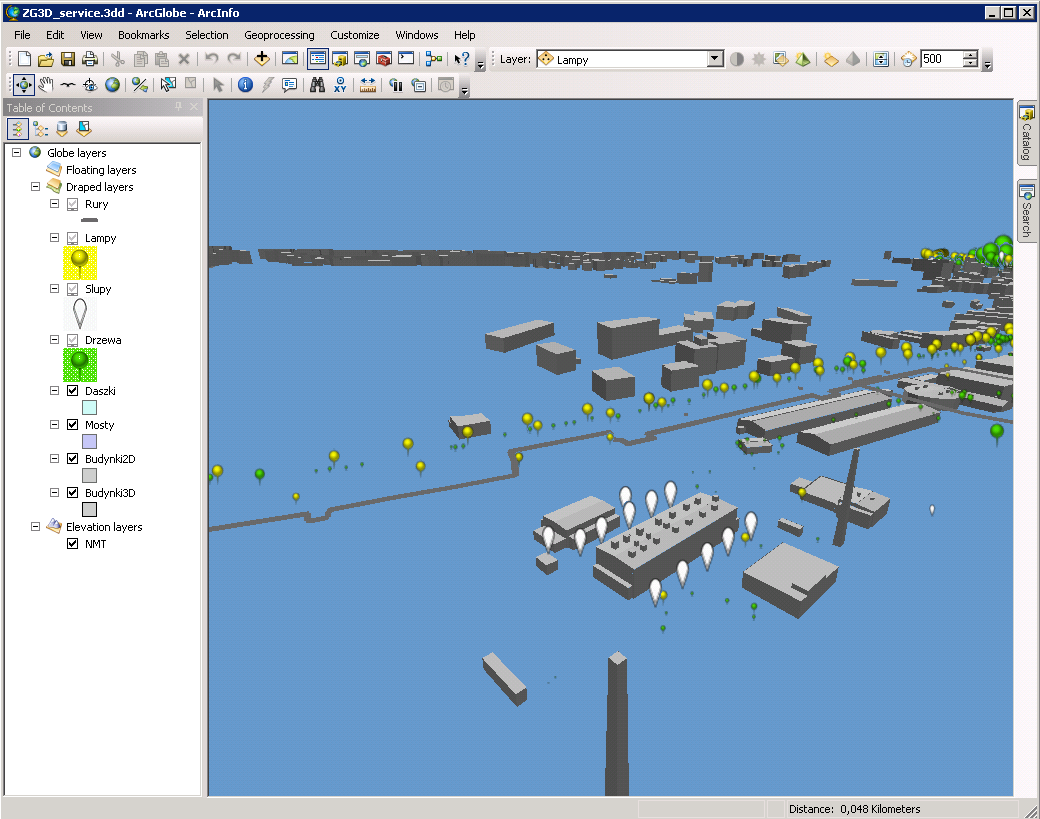The height and width of the screenshot is (819, 1040).
Task: Toggle the Drzewa layer checkbox
Action: [73, 340]
